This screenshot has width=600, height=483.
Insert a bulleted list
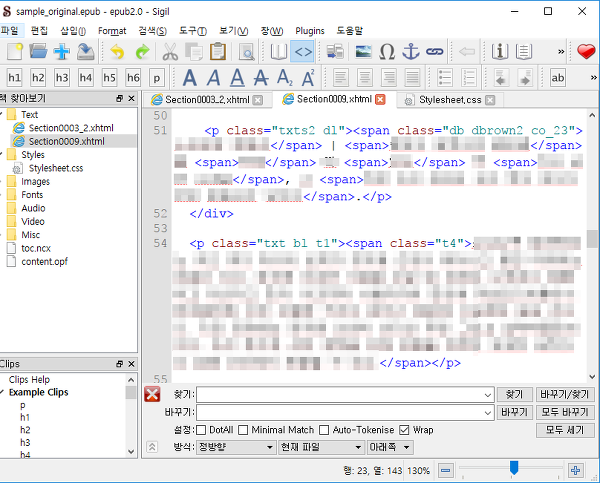coord(445,78)
